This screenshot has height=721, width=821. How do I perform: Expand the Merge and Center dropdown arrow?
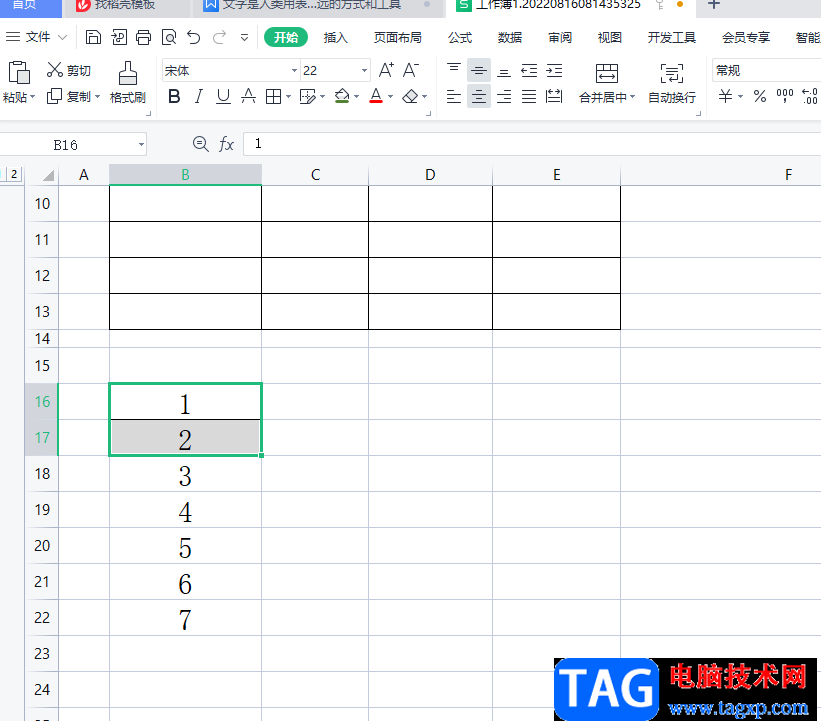633,97
